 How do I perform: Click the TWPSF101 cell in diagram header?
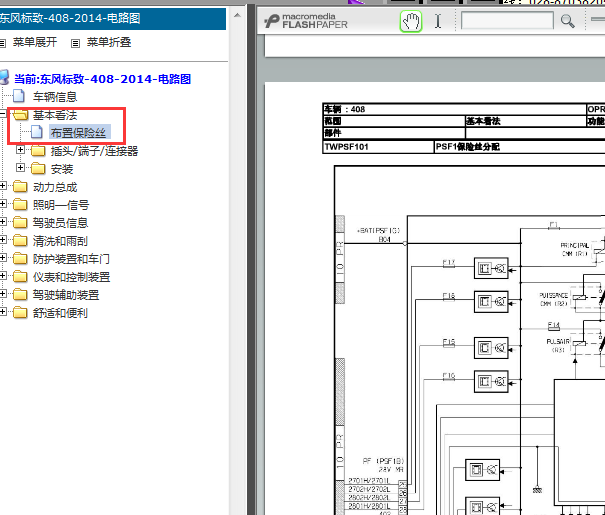(378, 147)
